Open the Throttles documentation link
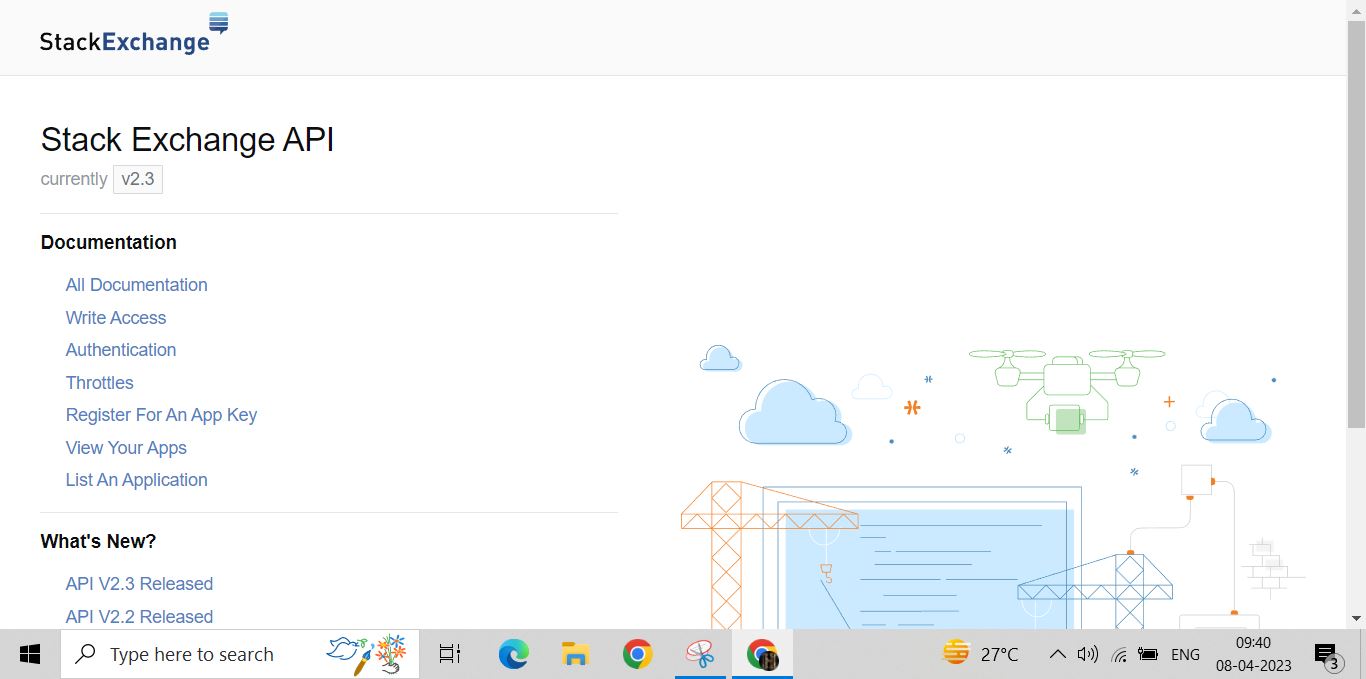 100,383
